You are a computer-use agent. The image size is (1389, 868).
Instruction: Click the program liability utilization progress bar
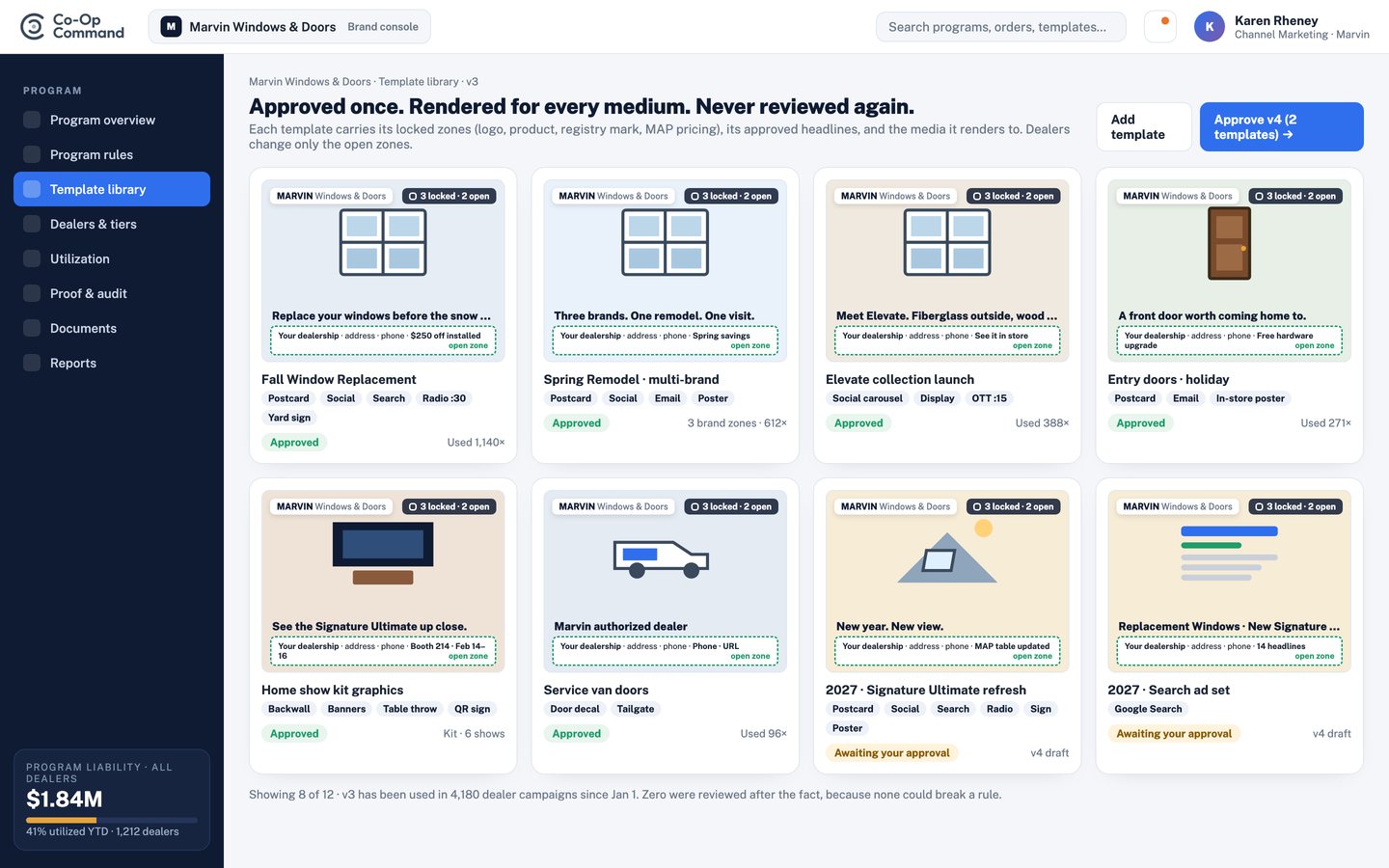pyautogui.click(x=112, y=820)
